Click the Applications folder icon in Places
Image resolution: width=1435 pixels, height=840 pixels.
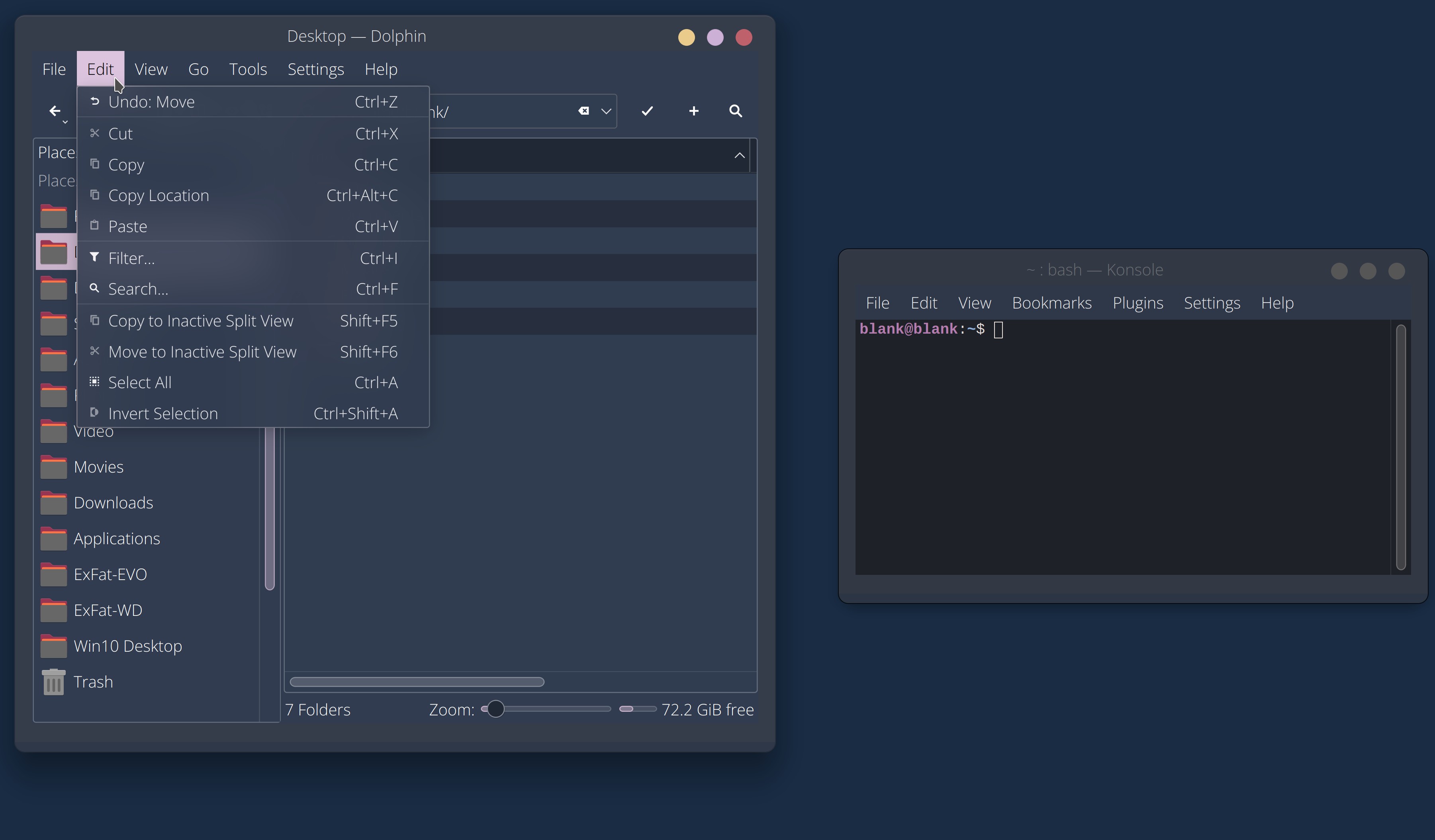click(x=53, y=539)
